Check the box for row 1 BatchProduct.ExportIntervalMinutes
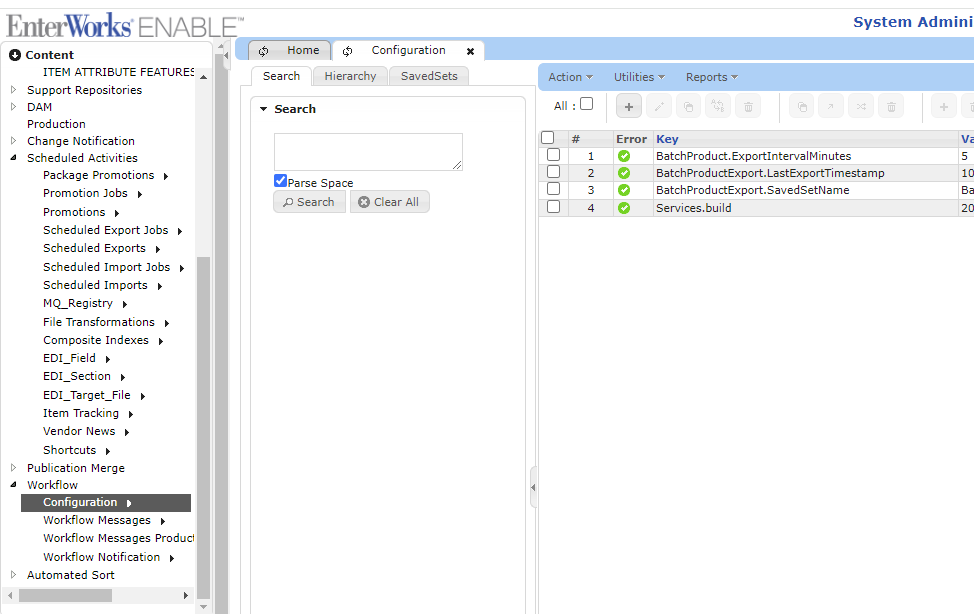 coord(553,155)
